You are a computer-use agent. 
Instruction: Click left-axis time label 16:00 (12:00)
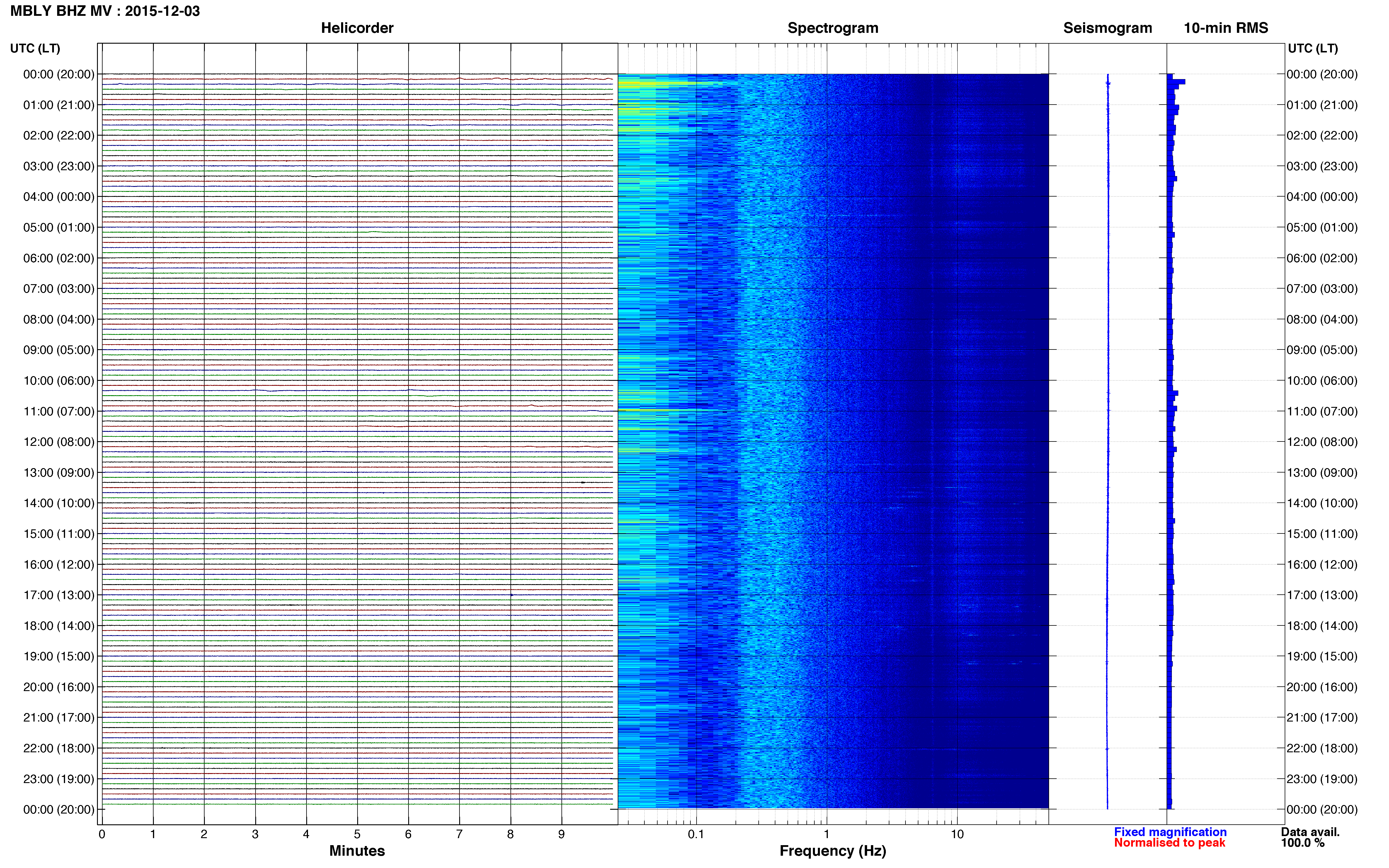59,564
